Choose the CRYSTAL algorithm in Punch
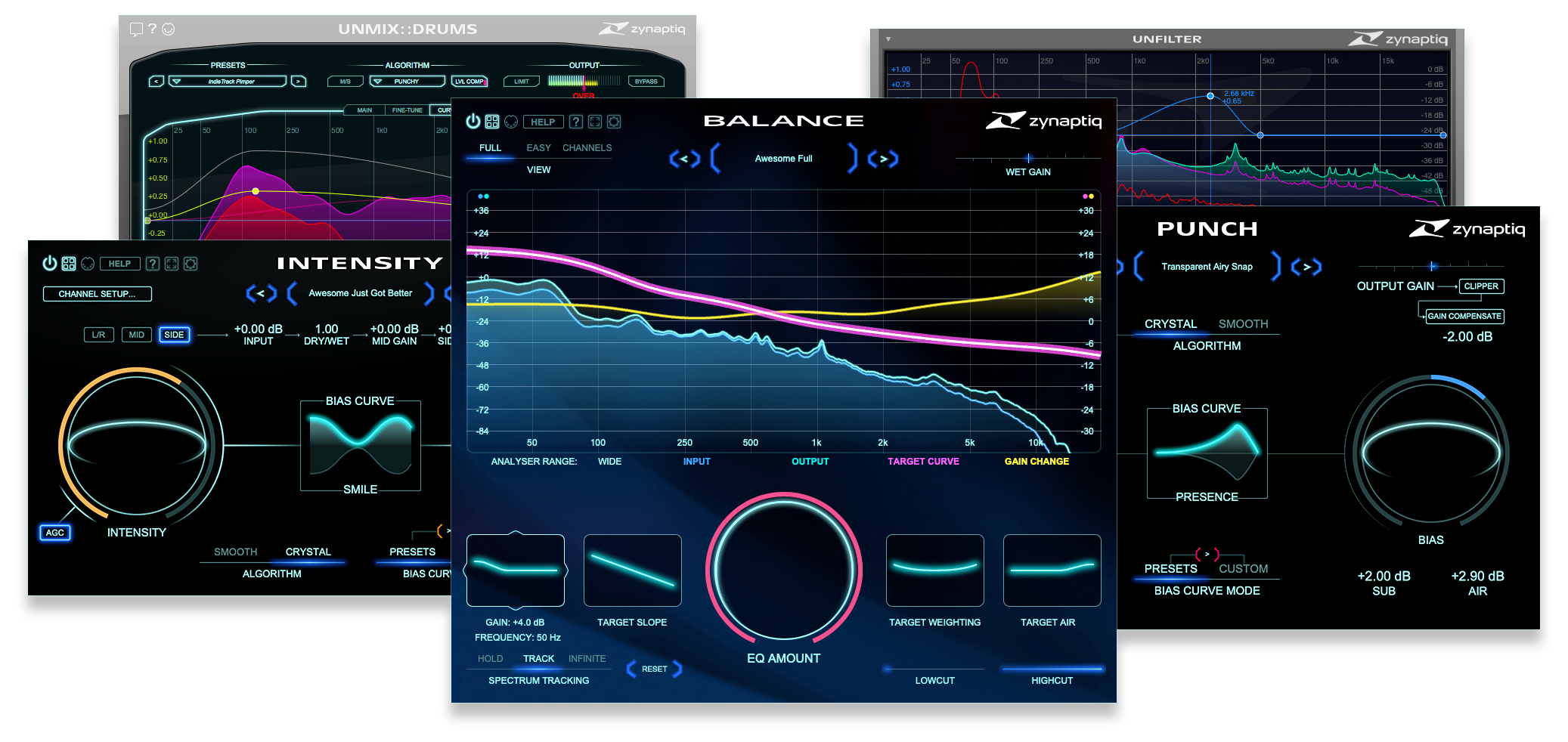Viewport: 1568px width, 742px height. click(1170, 324)
